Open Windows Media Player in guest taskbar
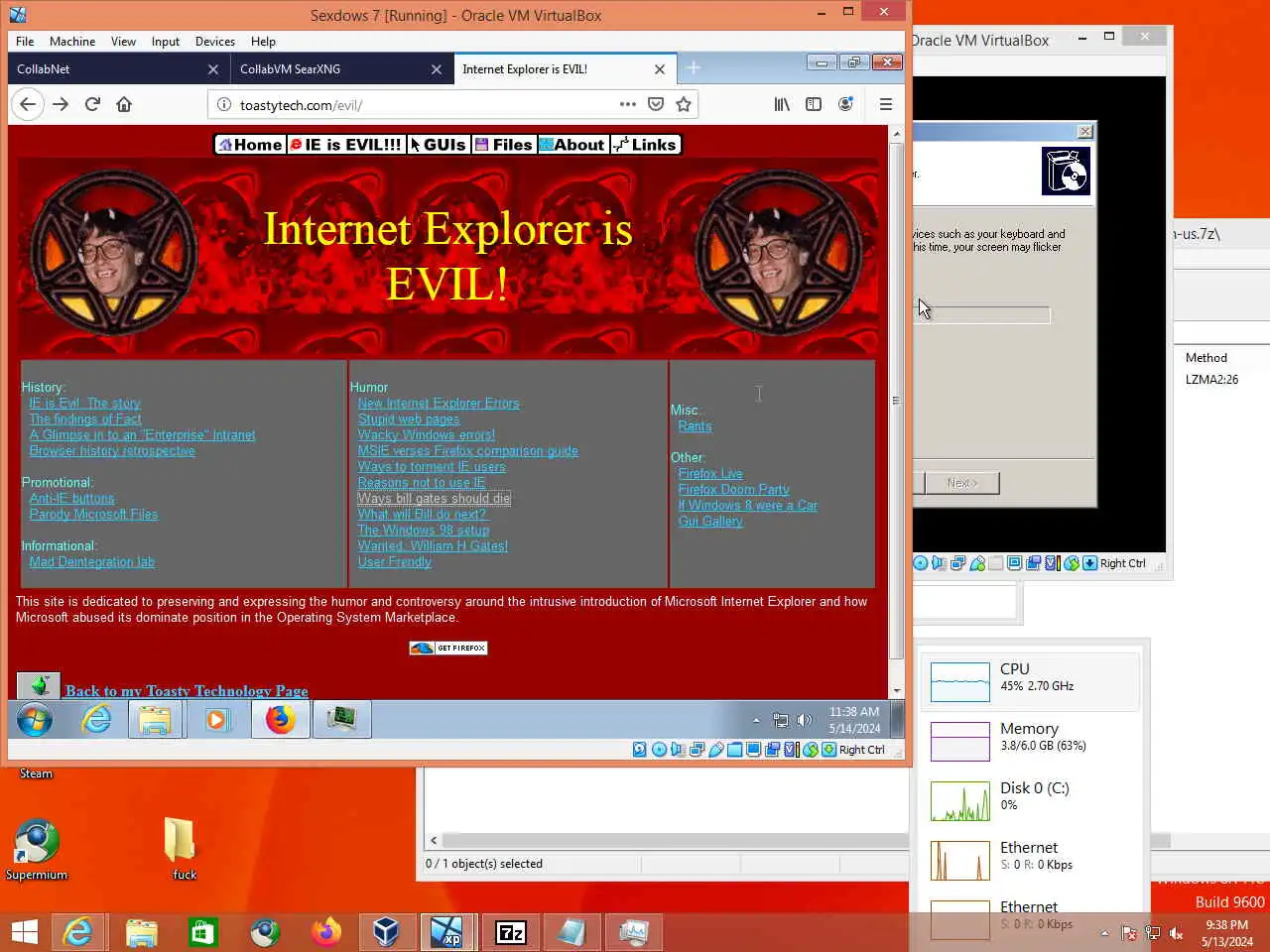 pyautogui.click(x=216, y=719)
